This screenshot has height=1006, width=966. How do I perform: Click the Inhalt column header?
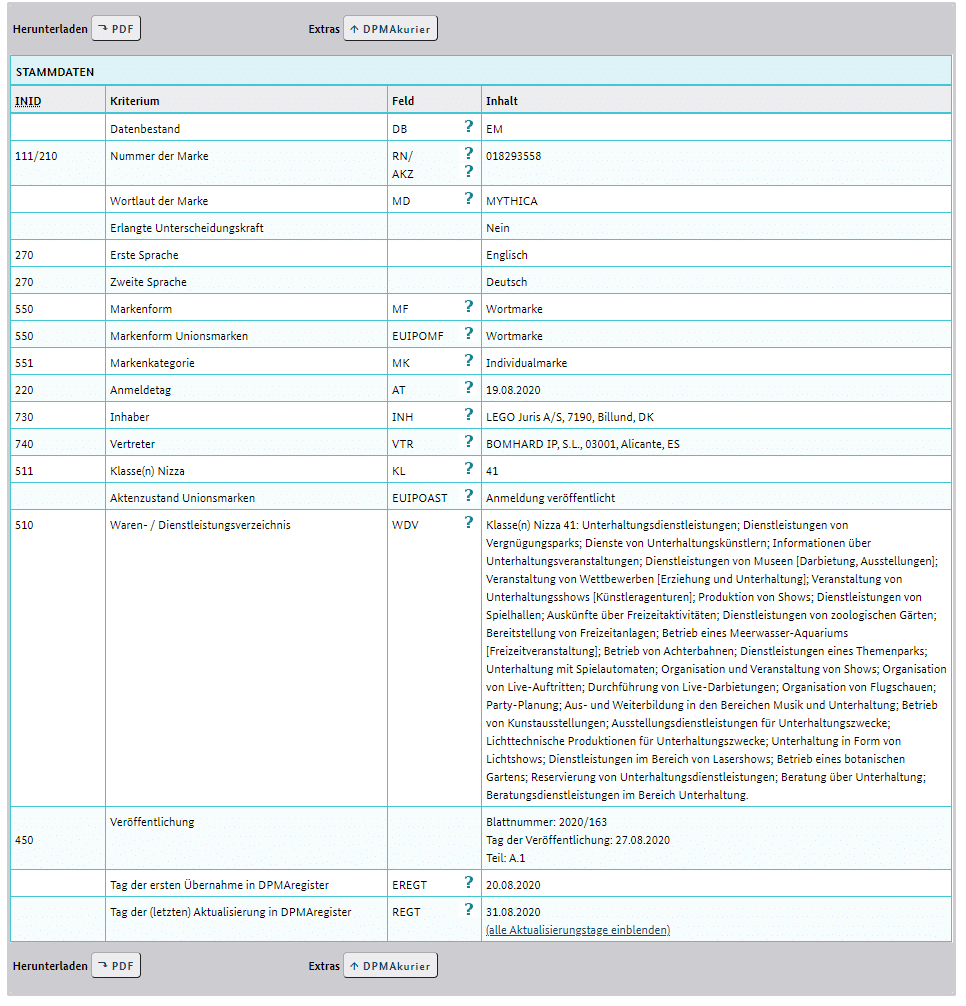[502, 101]
